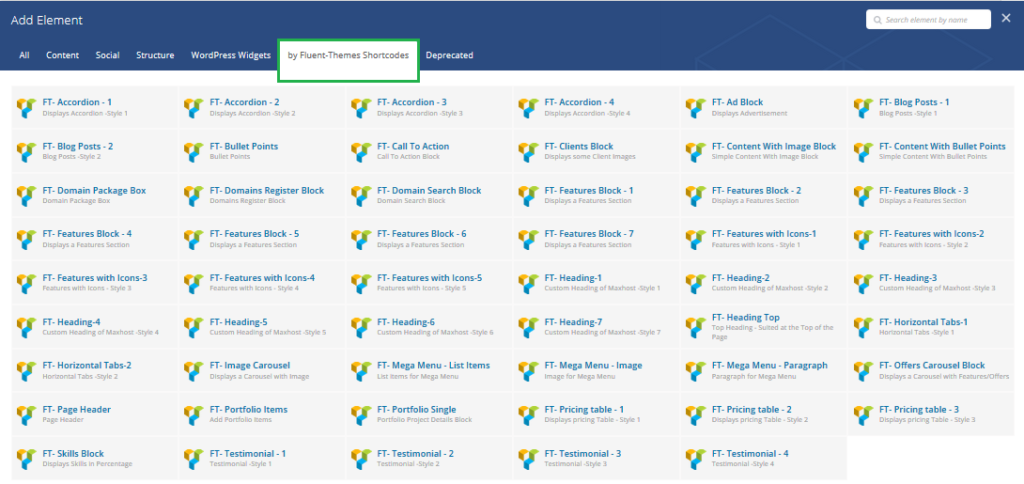1024x484 pixels.
Task: Open the Social elements tab
Action: click(107, 56)
